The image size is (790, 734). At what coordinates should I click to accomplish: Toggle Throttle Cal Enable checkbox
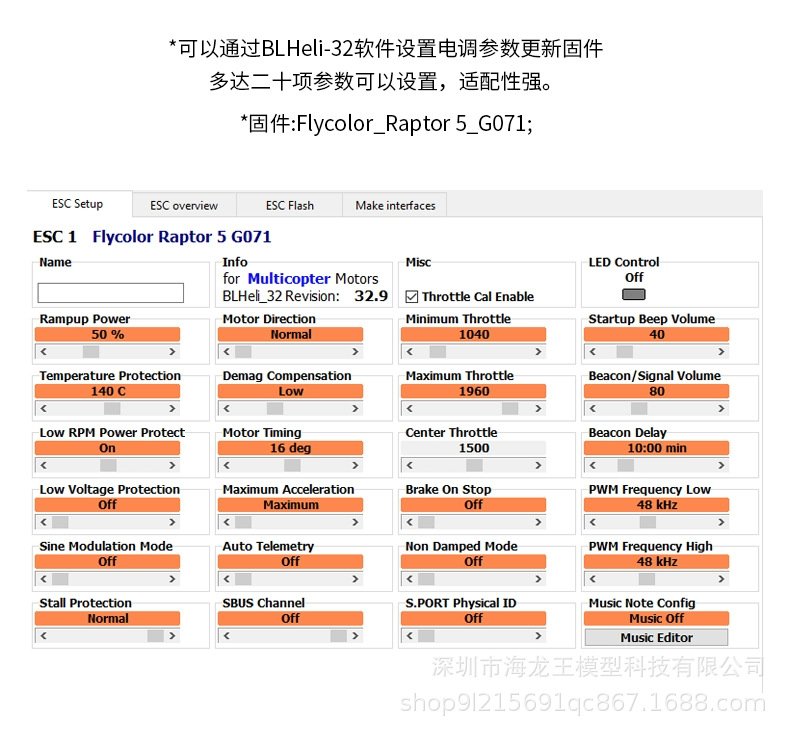412,297
